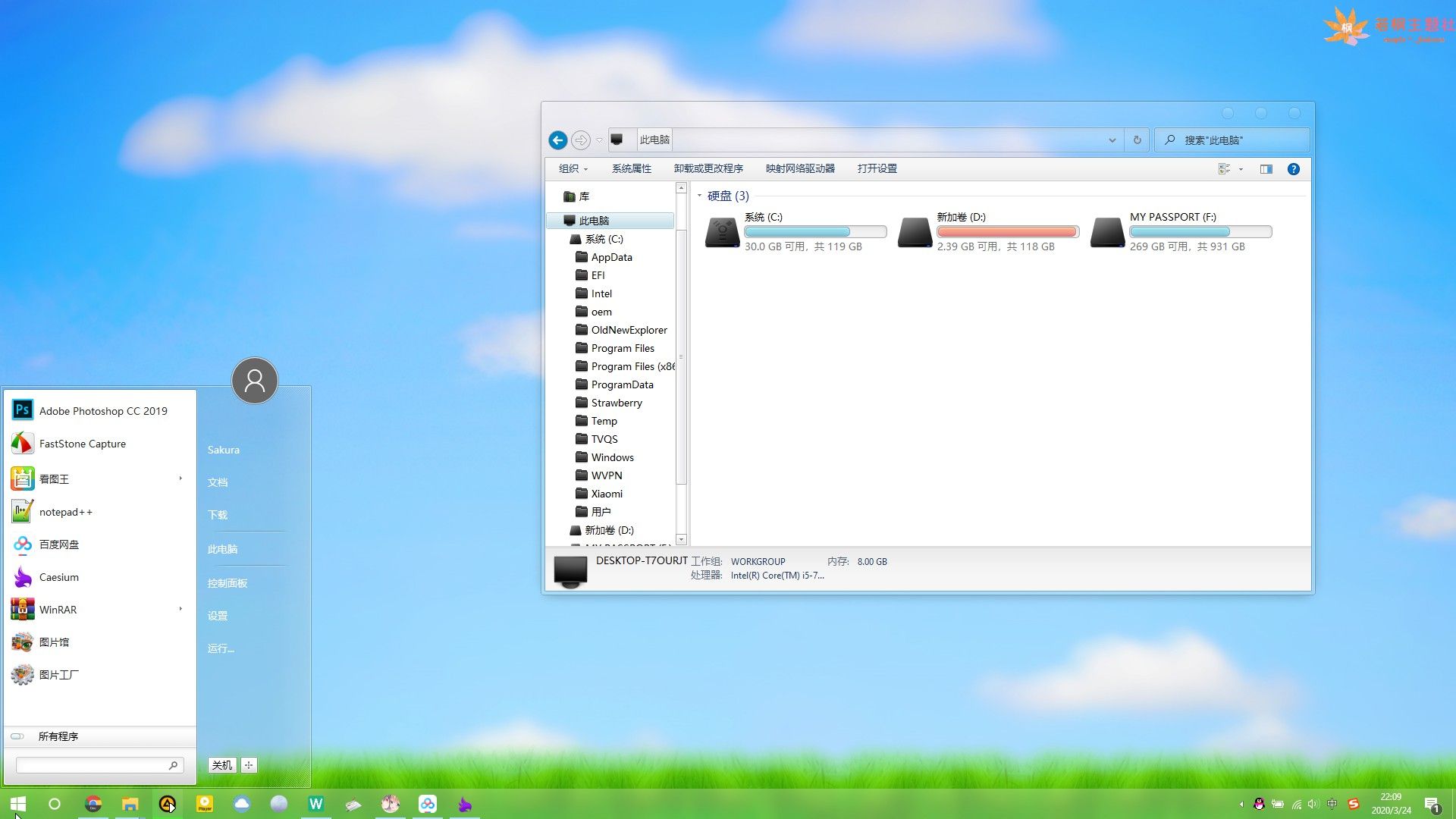Viewport: 1456px width, 819px height.
Task: Toggle the Explorer preview pane icon
Action: tap(1266, 169)
